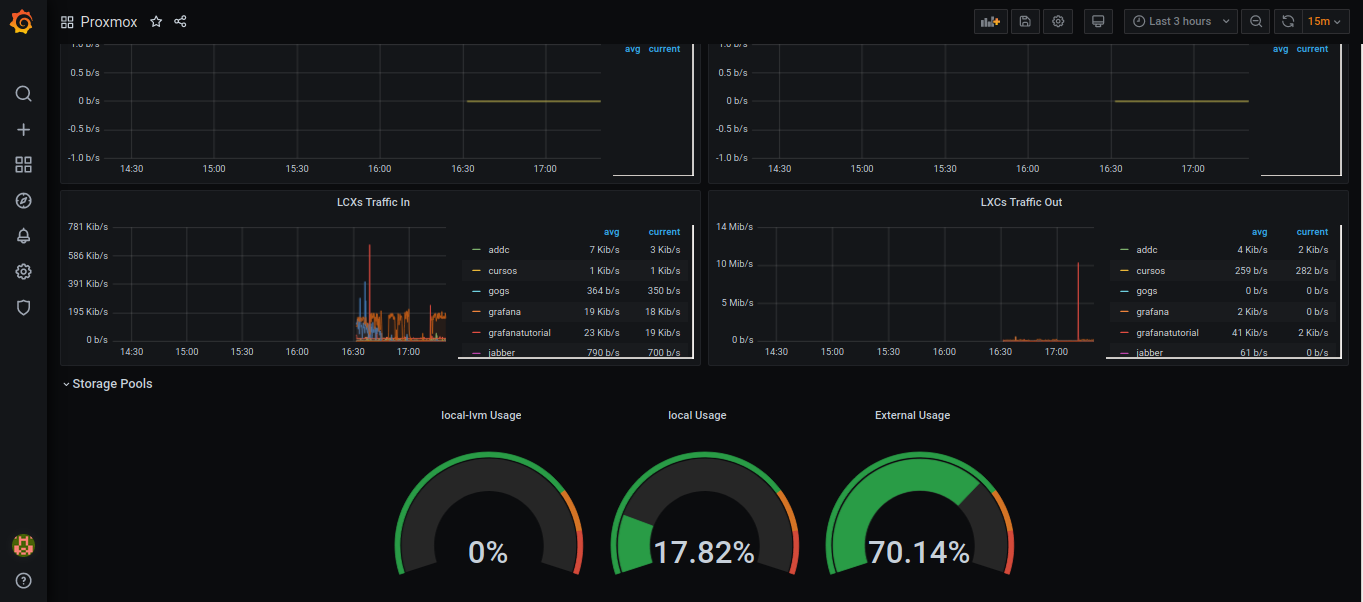This screenshot has width=1363, height=602.
Task: Toggle grafana series in Traffic Out legend
Action: 1153,312
